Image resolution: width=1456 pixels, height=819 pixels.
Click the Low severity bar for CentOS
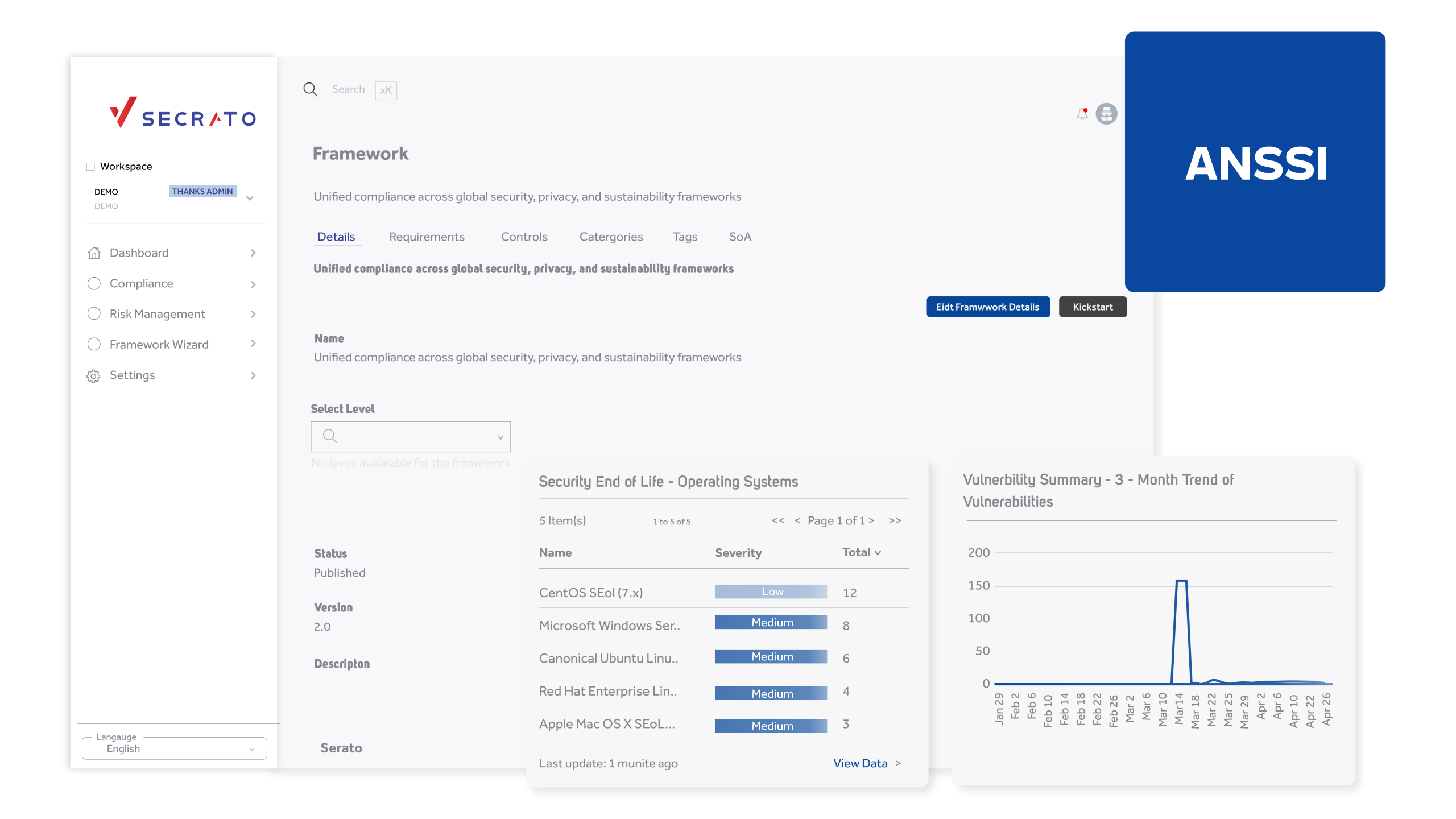pyautogui.click(x=771, y=592)
